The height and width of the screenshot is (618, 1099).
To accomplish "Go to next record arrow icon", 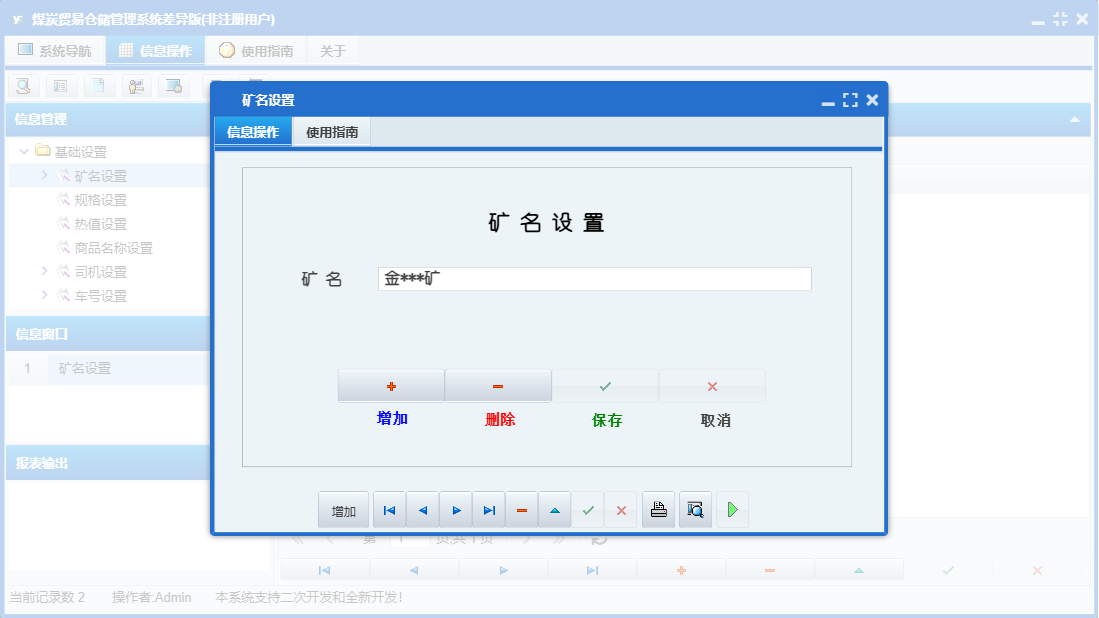I will [456, 509].
